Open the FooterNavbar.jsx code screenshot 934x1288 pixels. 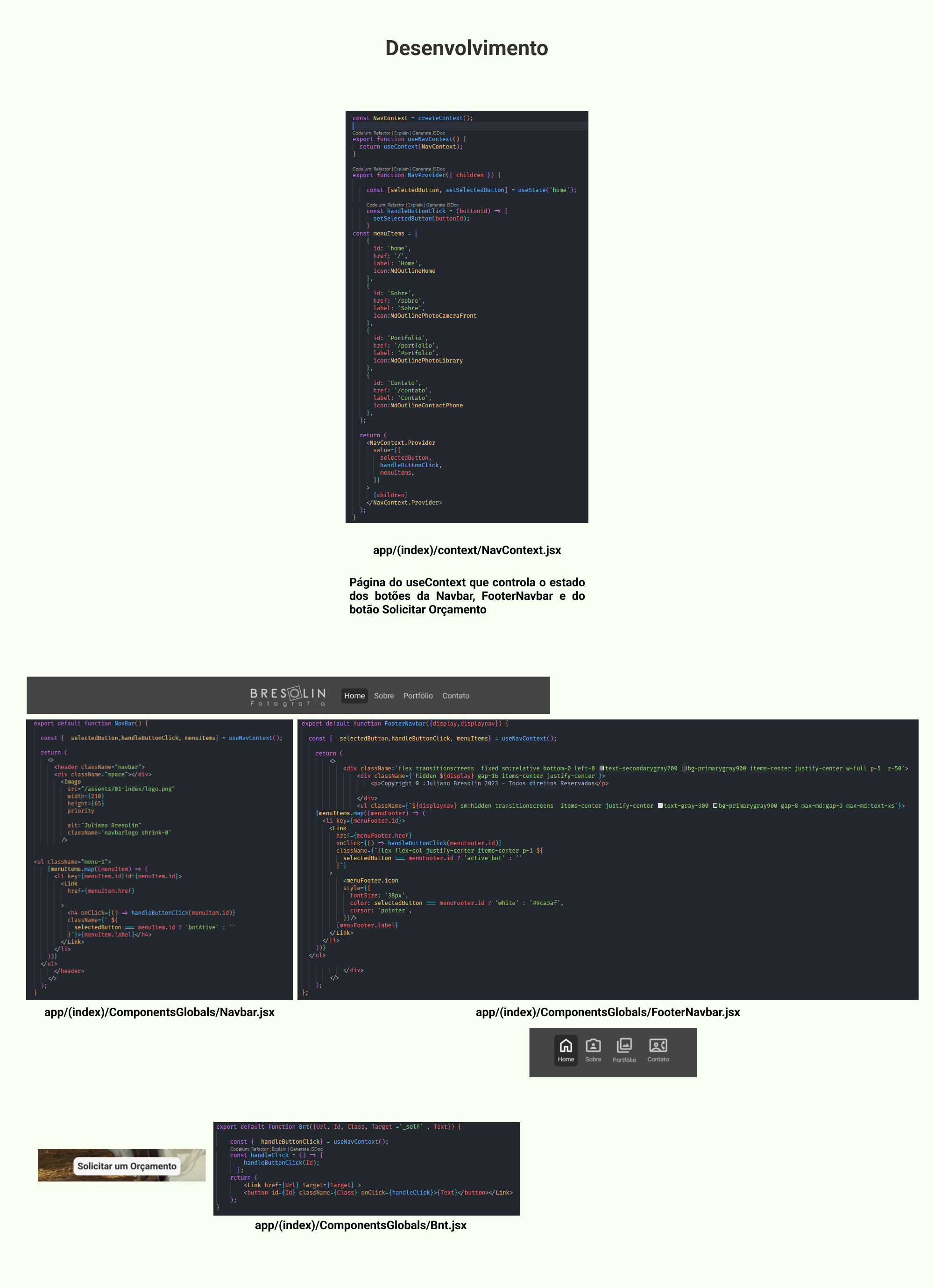pyautogui.click(x=608, y=859)
